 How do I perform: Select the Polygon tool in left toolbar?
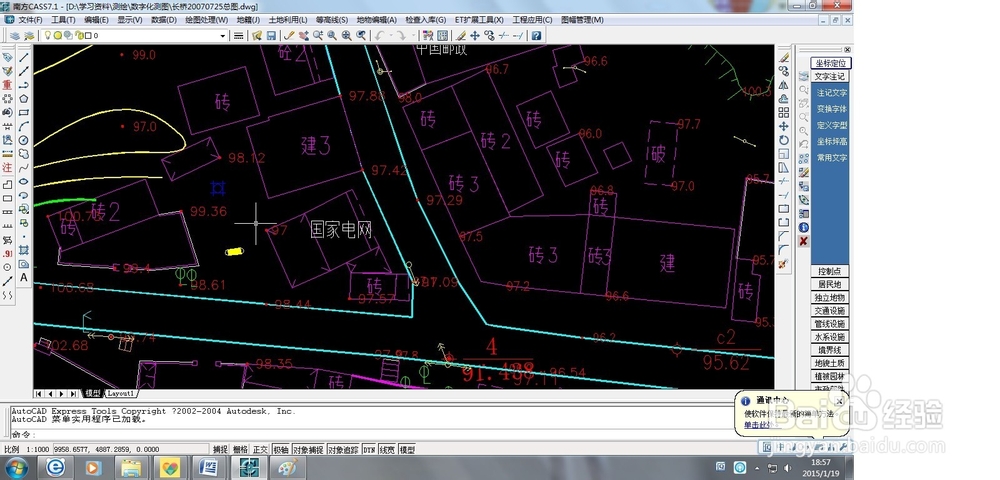[x=24, y=98]
